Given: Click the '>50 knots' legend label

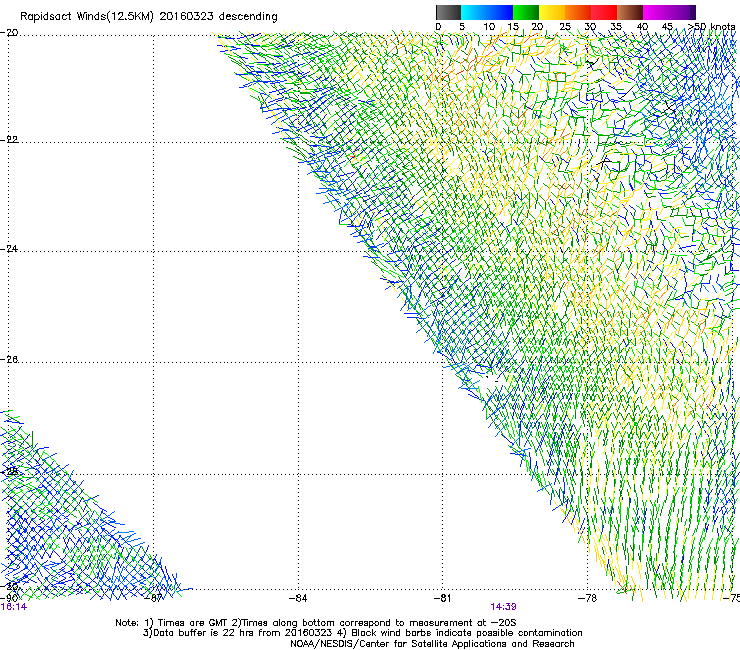Looking at the screenshot, I should (712, 27).
